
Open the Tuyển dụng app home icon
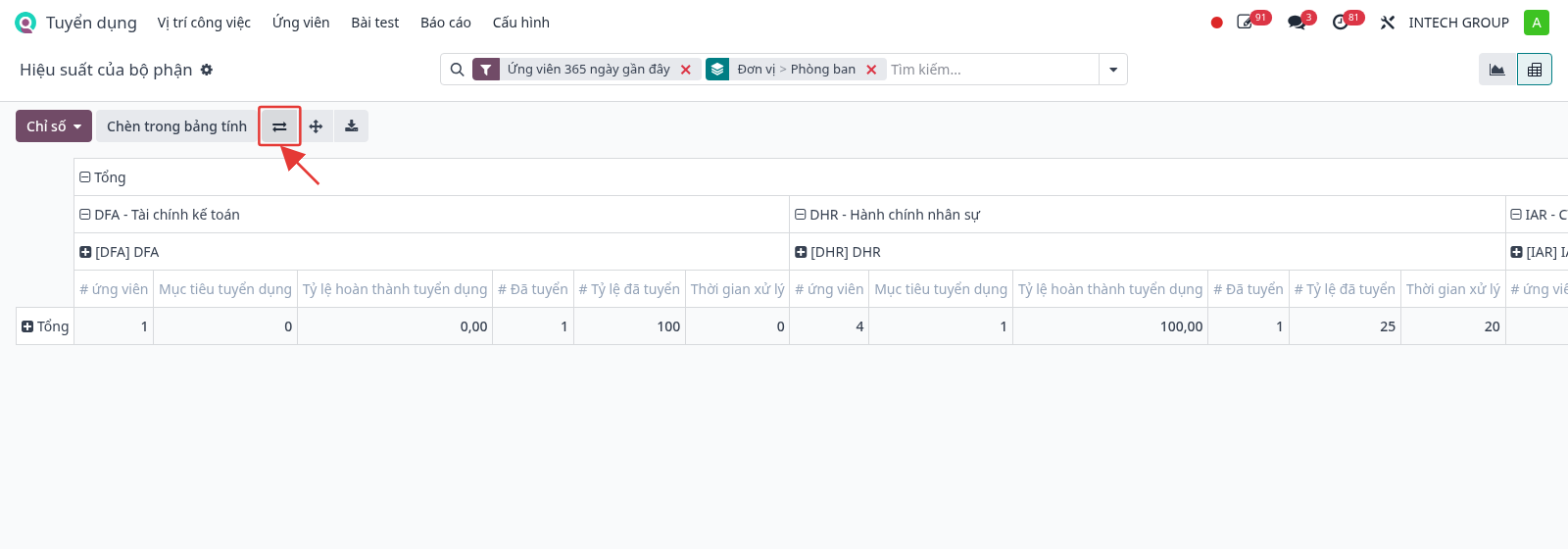25,23
